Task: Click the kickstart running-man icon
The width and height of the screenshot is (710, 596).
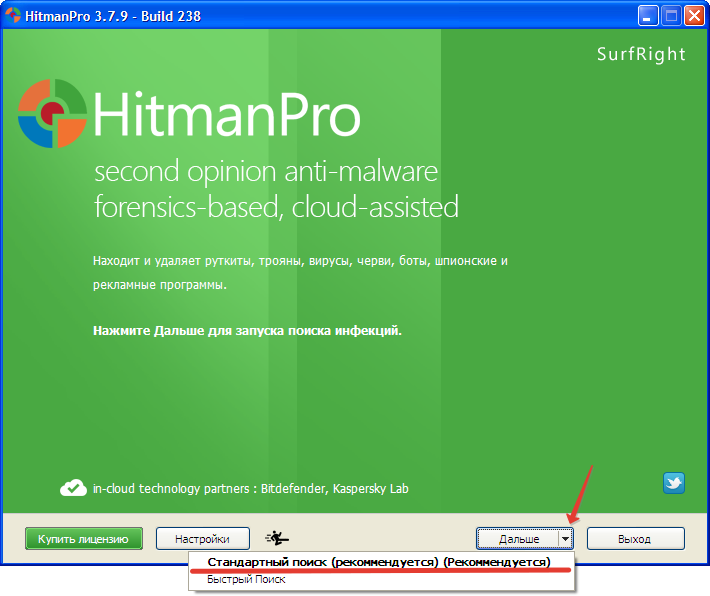Action: click(277, 538)
